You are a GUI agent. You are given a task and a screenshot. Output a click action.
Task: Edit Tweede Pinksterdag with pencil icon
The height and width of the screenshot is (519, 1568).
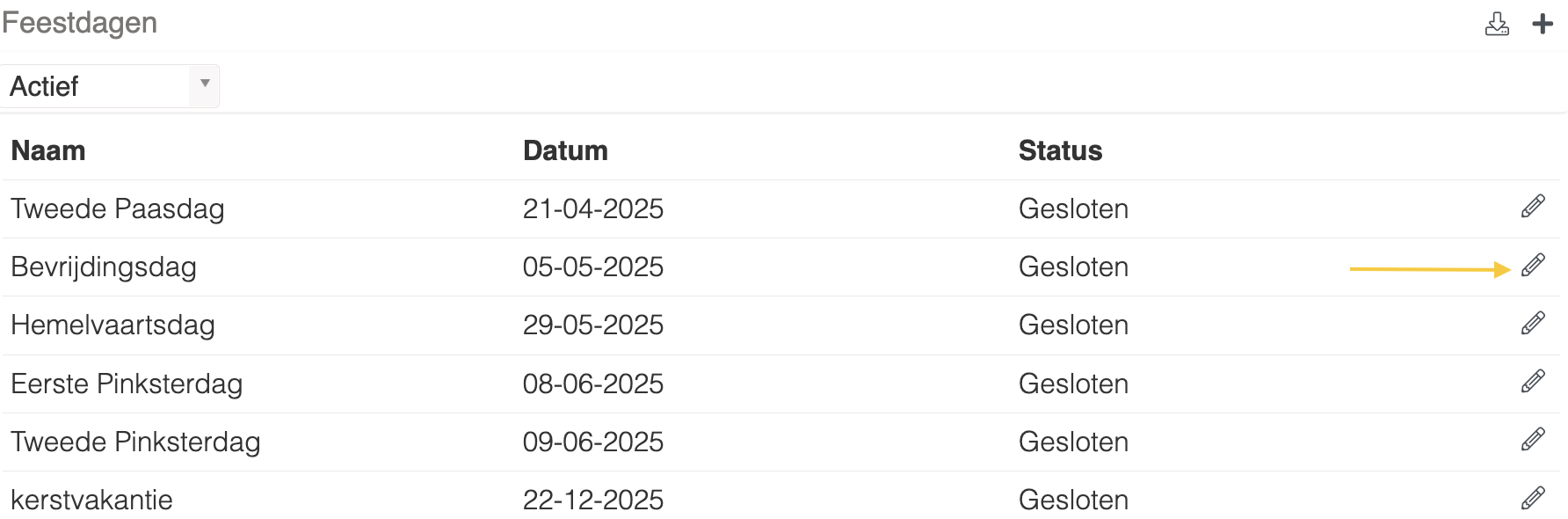coord(1533,440)
